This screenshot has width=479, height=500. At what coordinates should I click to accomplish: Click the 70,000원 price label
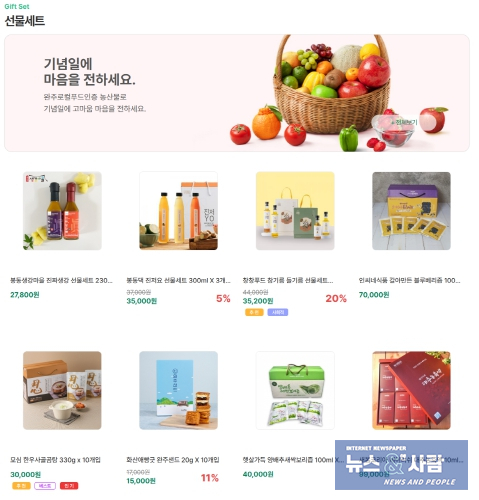374,295
